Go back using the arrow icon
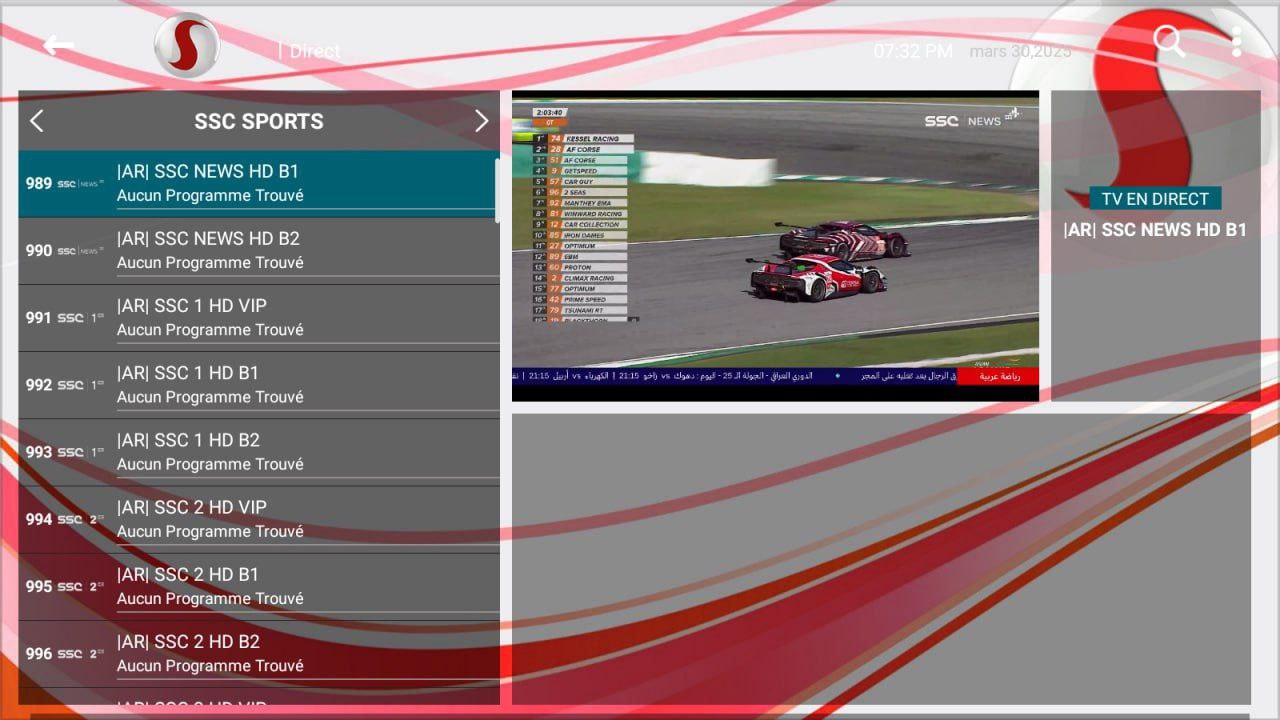The image size is (1280, 720). [58, 46]
